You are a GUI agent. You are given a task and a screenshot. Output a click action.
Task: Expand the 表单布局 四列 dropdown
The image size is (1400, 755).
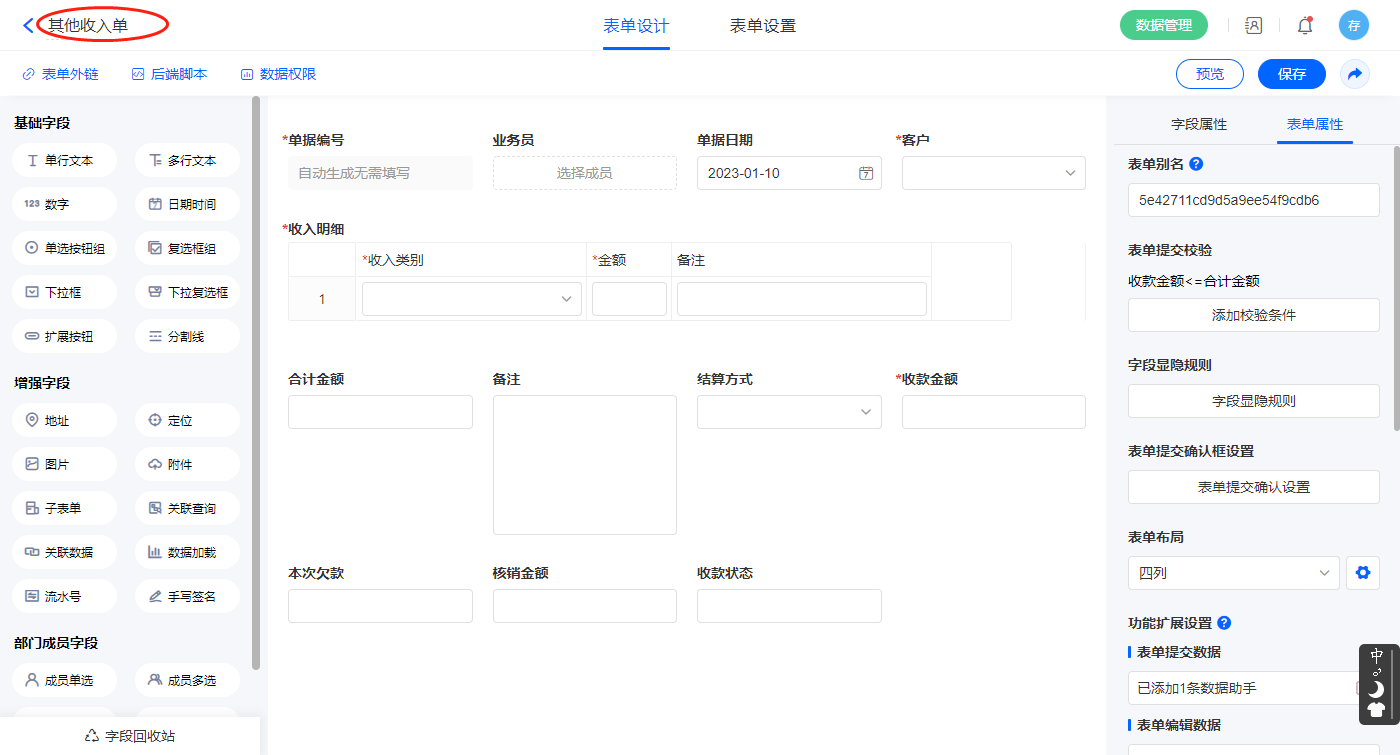[x=1233, y=573]
